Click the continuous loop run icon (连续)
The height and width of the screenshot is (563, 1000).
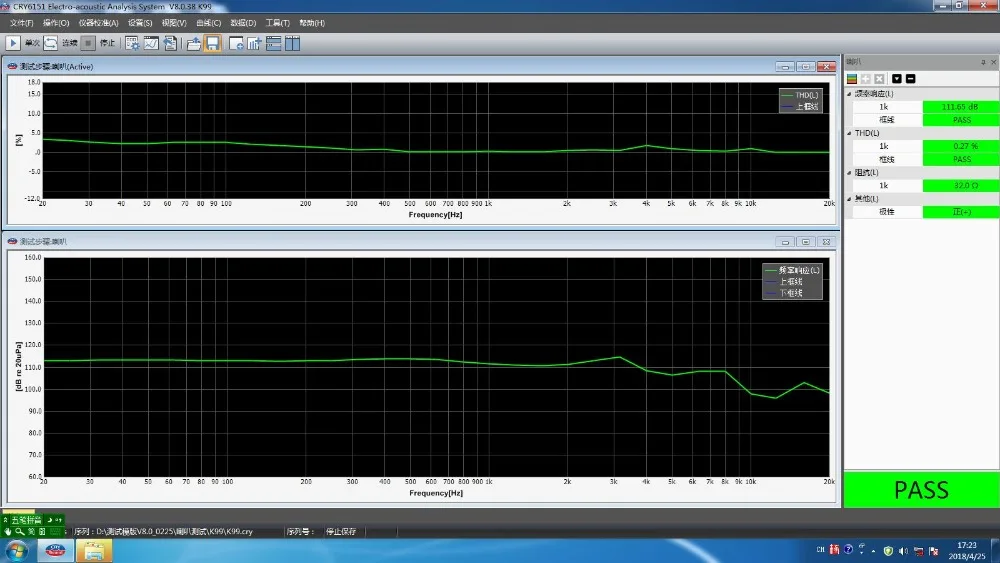50,43
